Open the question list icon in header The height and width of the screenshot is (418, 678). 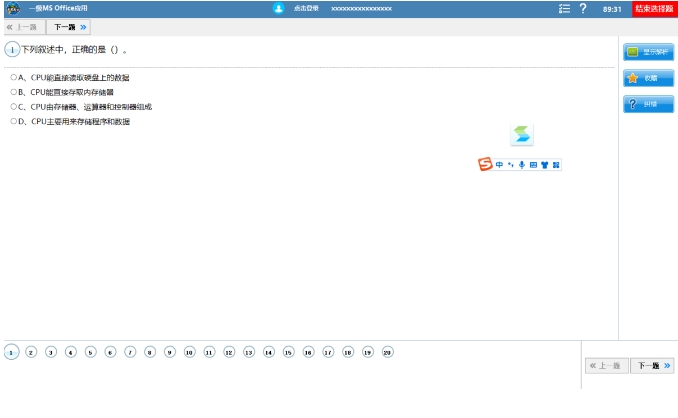(x=564, y=9)
